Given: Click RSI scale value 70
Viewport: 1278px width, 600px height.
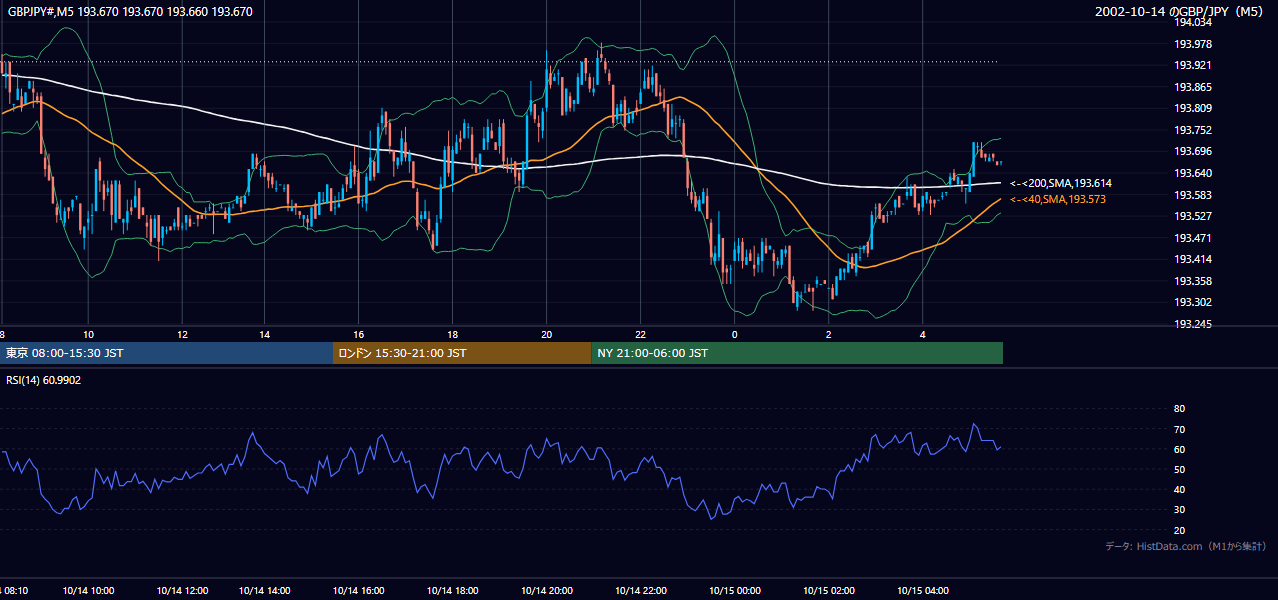Looking at the screenshot, I should coord(1179,429).
